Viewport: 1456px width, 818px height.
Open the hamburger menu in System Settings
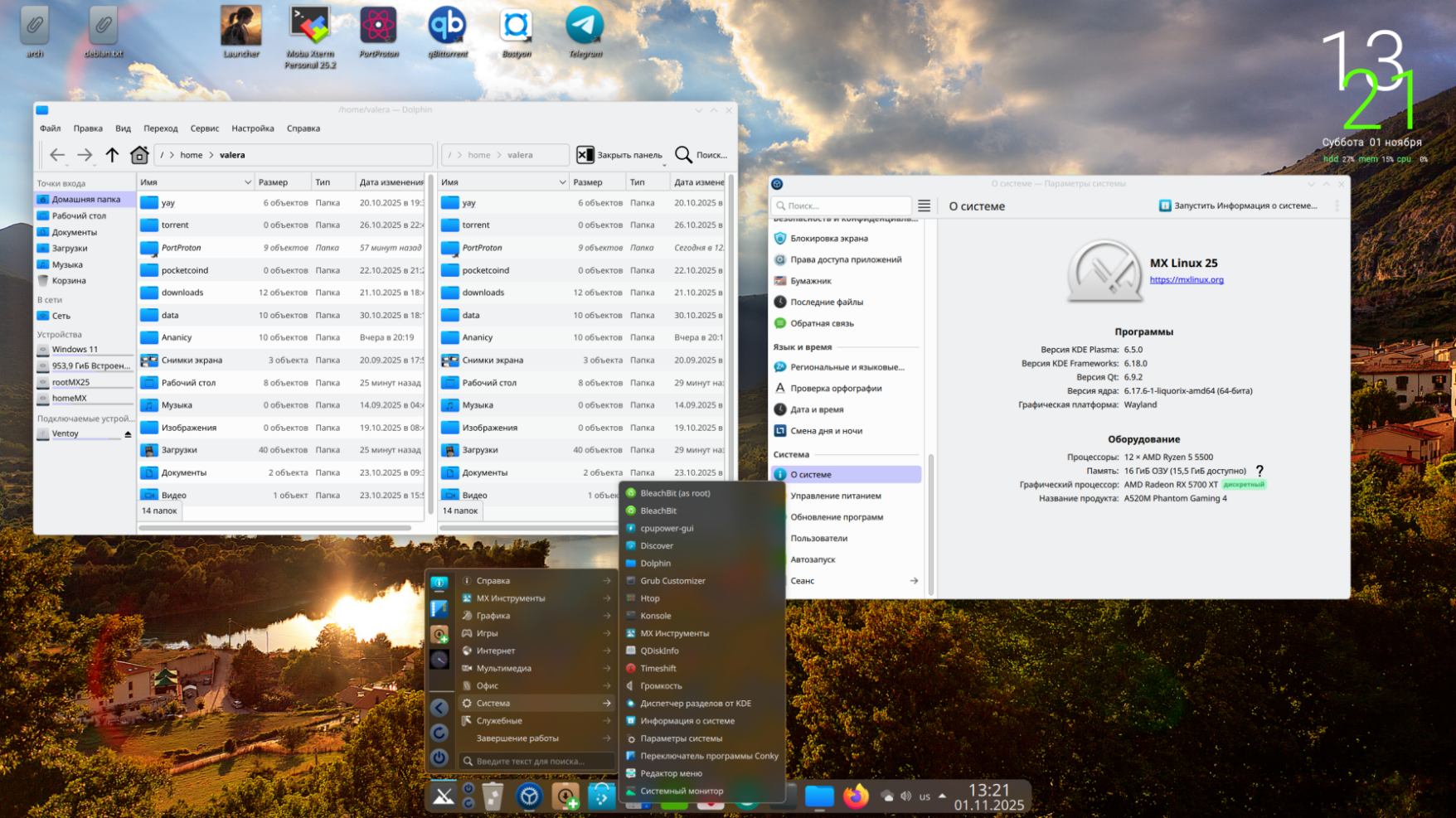pos(924,206)
